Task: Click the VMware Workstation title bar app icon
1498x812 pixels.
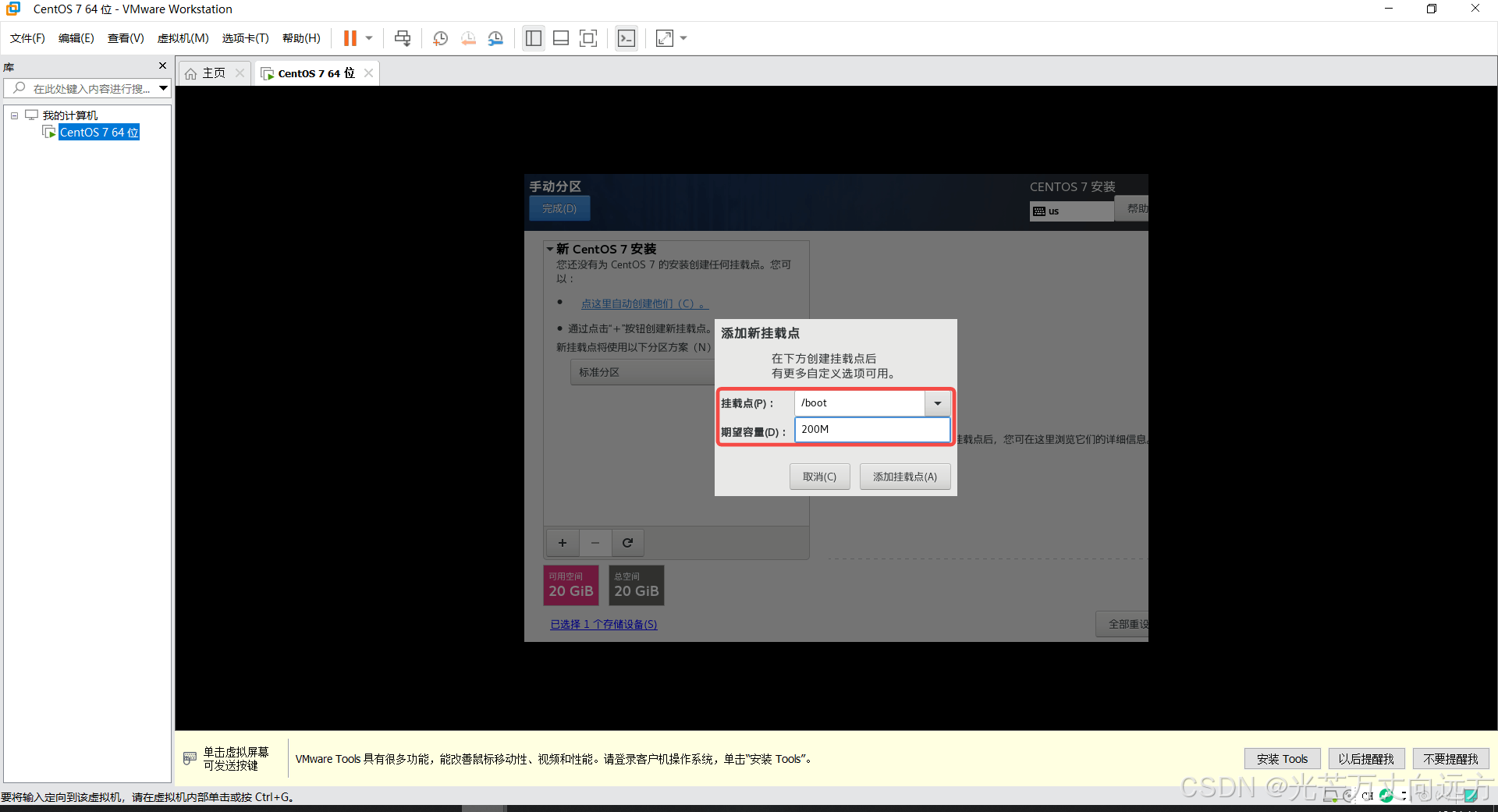Action: pos(13,9)
